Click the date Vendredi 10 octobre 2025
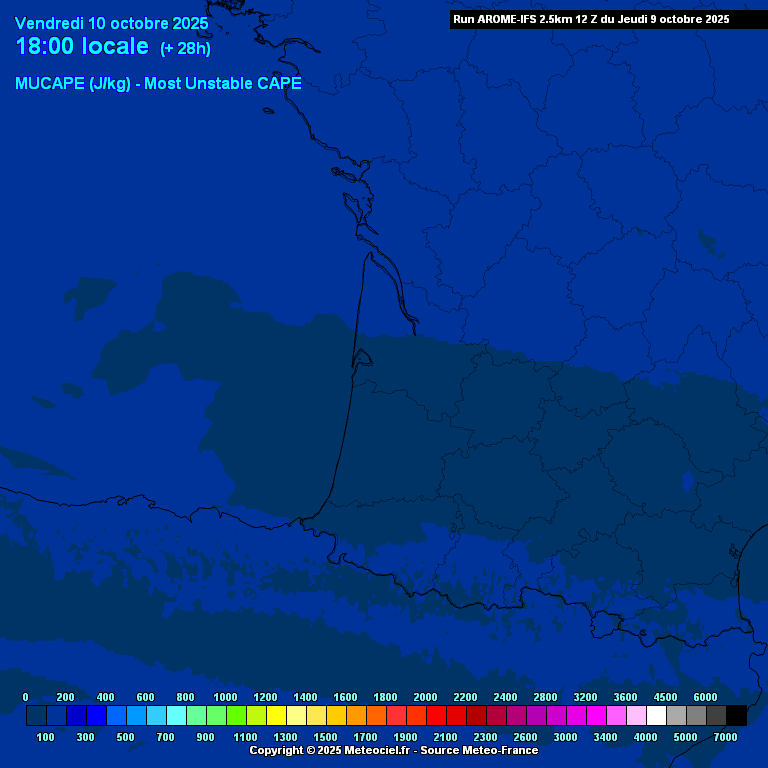 112,23
